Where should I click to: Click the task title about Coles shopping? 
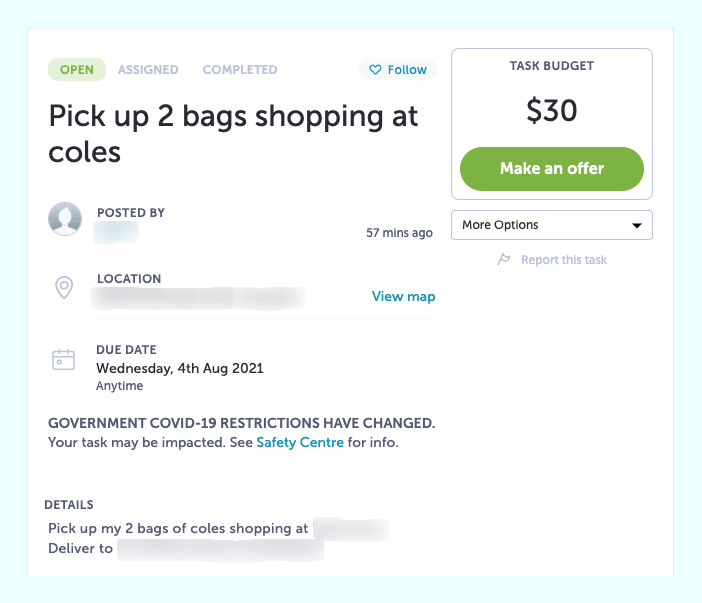[x=233, y=133]
